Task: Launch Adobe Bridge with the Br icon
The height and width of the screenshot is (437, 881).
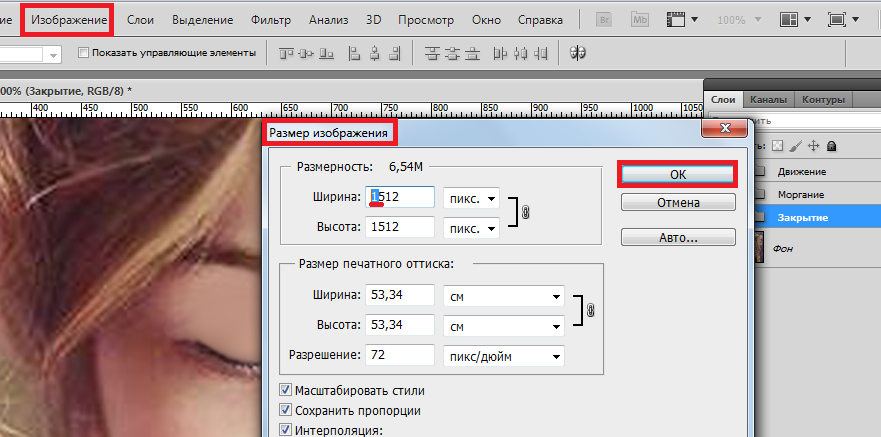Action: pyautogui.click(x=605, y=20)
